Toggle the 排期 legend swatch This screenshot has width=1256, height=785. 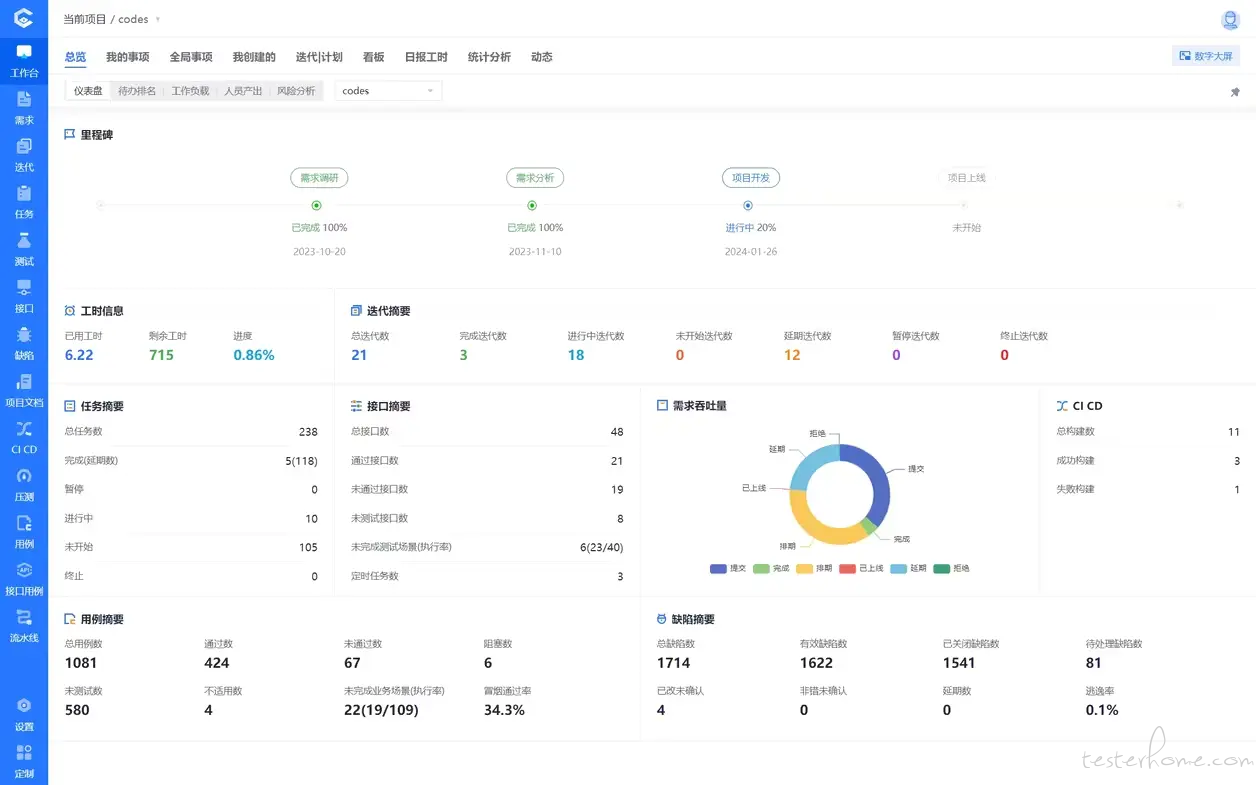pyautogui.click(x=805, y=568)
